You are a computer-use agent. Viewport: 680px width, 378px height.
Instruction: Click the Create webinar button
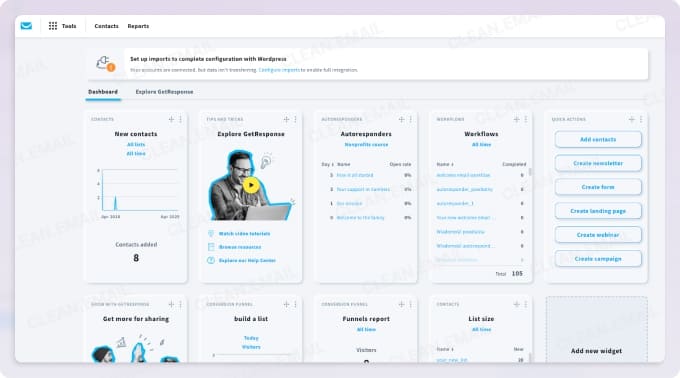click(x=598, y=235)
